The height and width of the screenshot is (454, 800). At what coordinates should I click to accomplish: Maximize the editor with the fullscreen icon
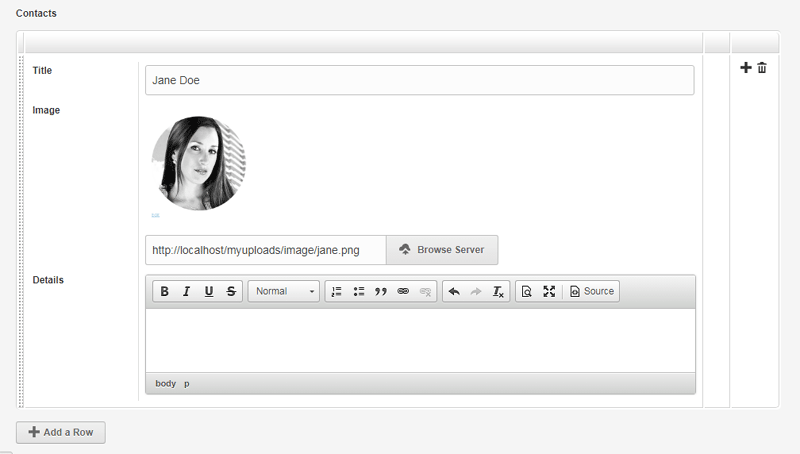(x=549, y=291)
